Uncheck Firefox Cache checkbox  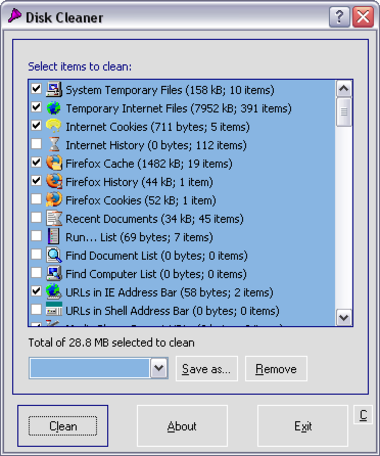coord(36,162)
